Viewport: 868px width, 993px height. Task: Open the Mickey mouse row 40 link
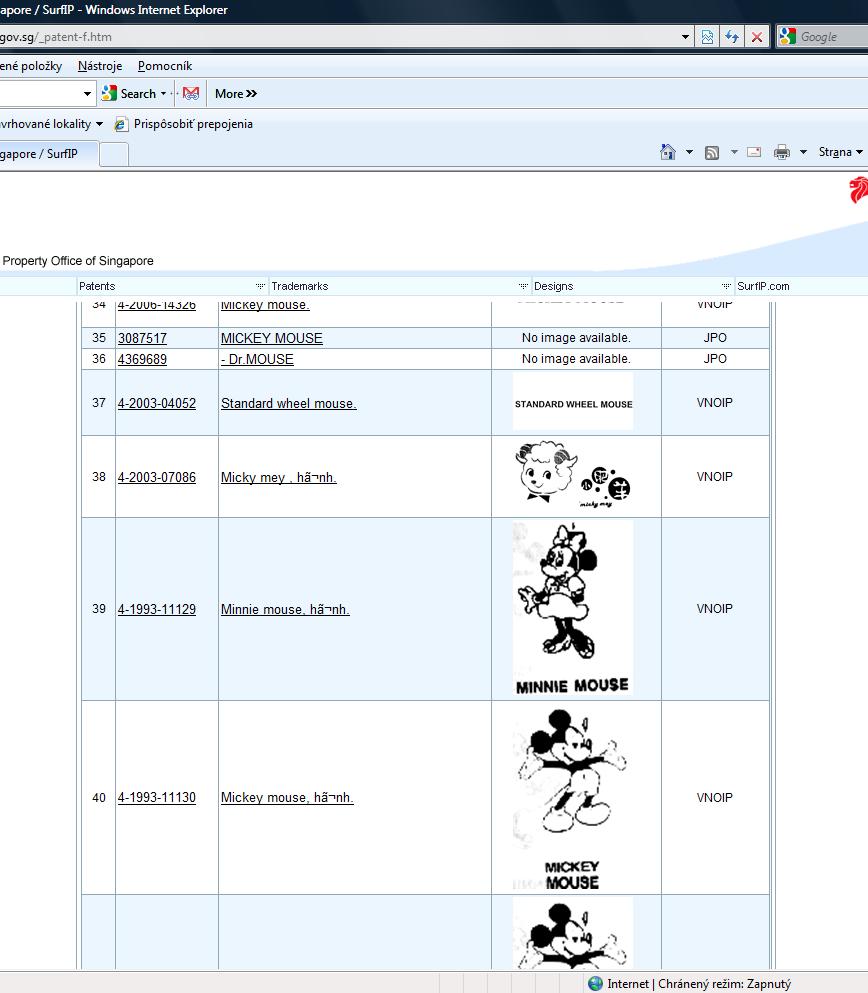[x=287, y=797]
